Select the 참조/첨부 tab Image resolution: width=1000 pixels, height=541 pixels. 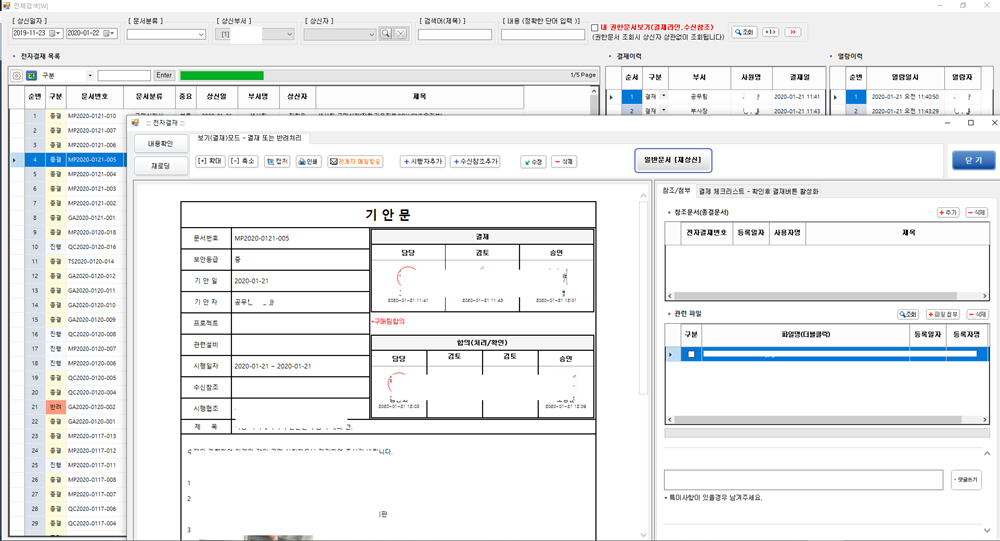[676, 191]
